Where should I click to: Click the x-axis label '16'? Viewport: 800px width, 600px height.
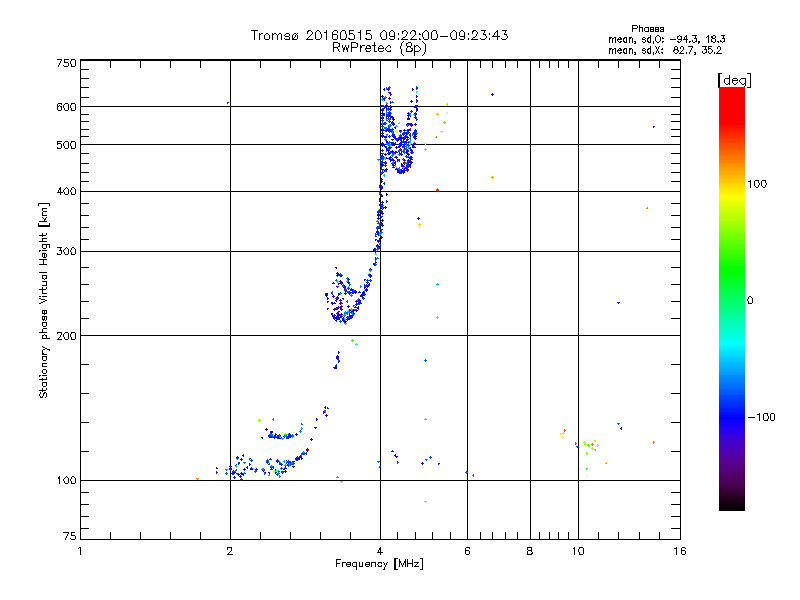(680, 551)
